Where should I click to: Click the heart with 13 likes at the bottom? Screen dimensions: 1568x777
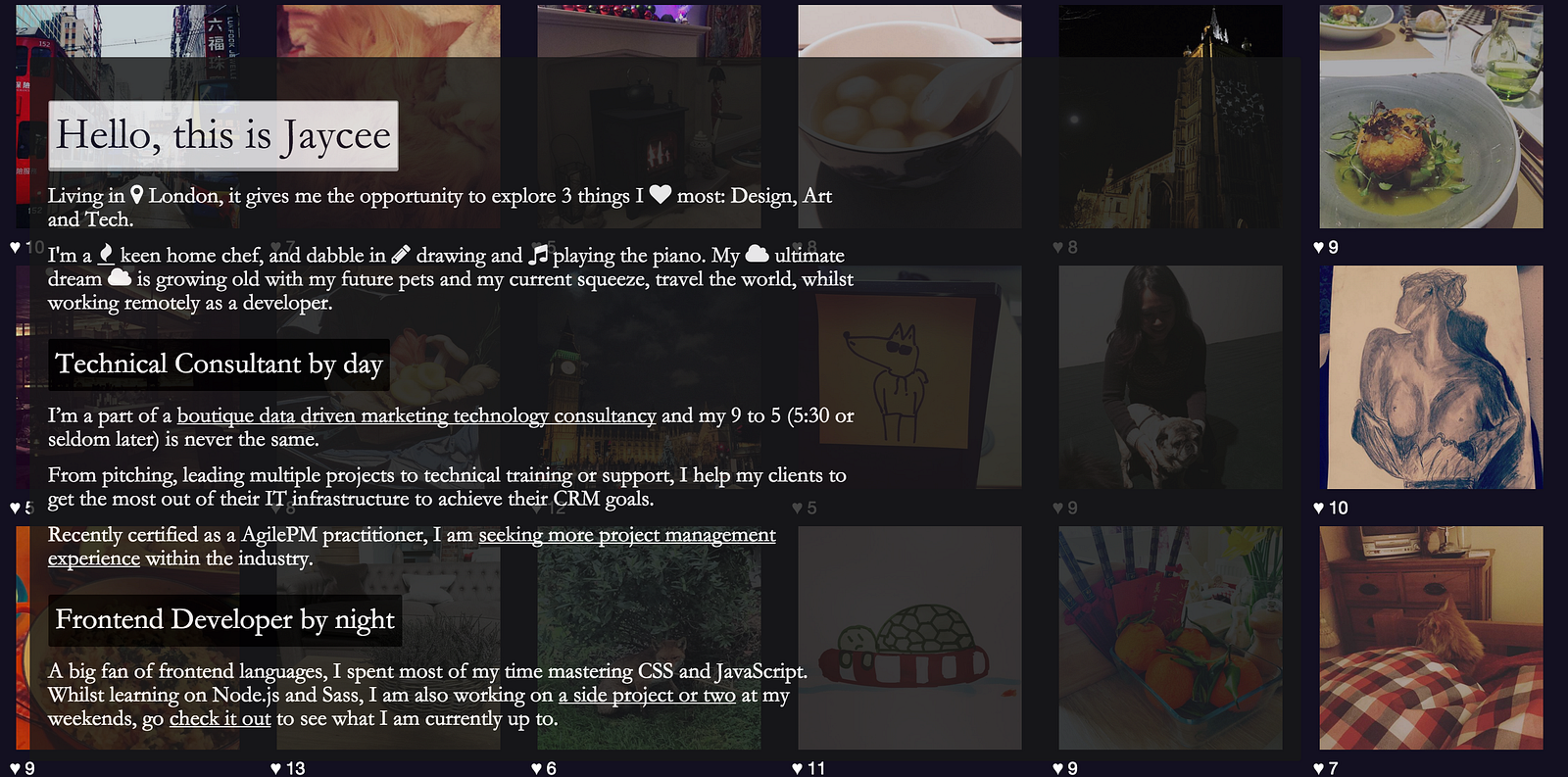click(276, 768)
